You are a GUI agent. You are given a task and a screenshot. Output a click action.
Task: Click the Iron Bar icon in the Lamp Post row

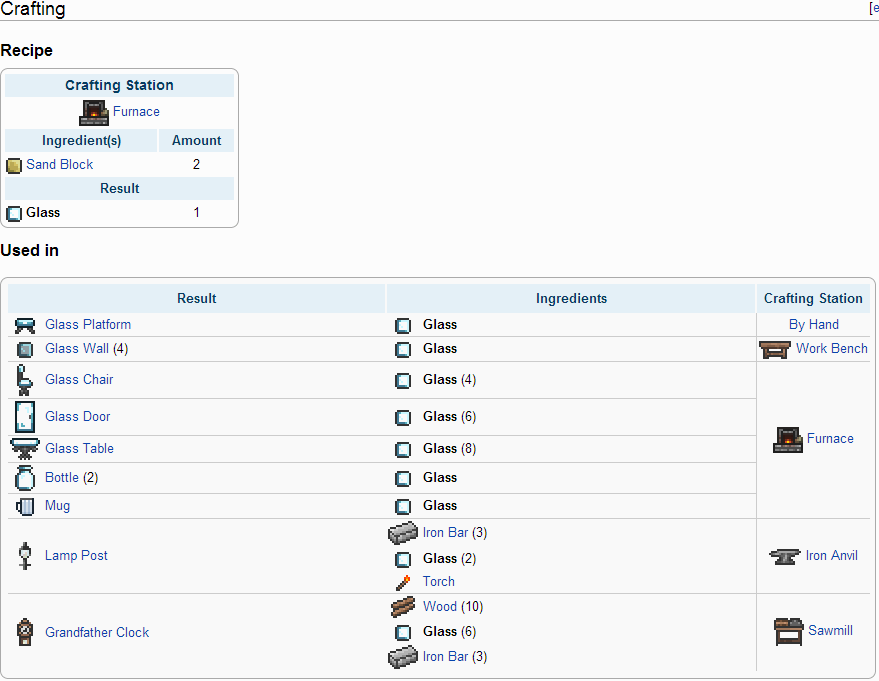click(403, 533)
